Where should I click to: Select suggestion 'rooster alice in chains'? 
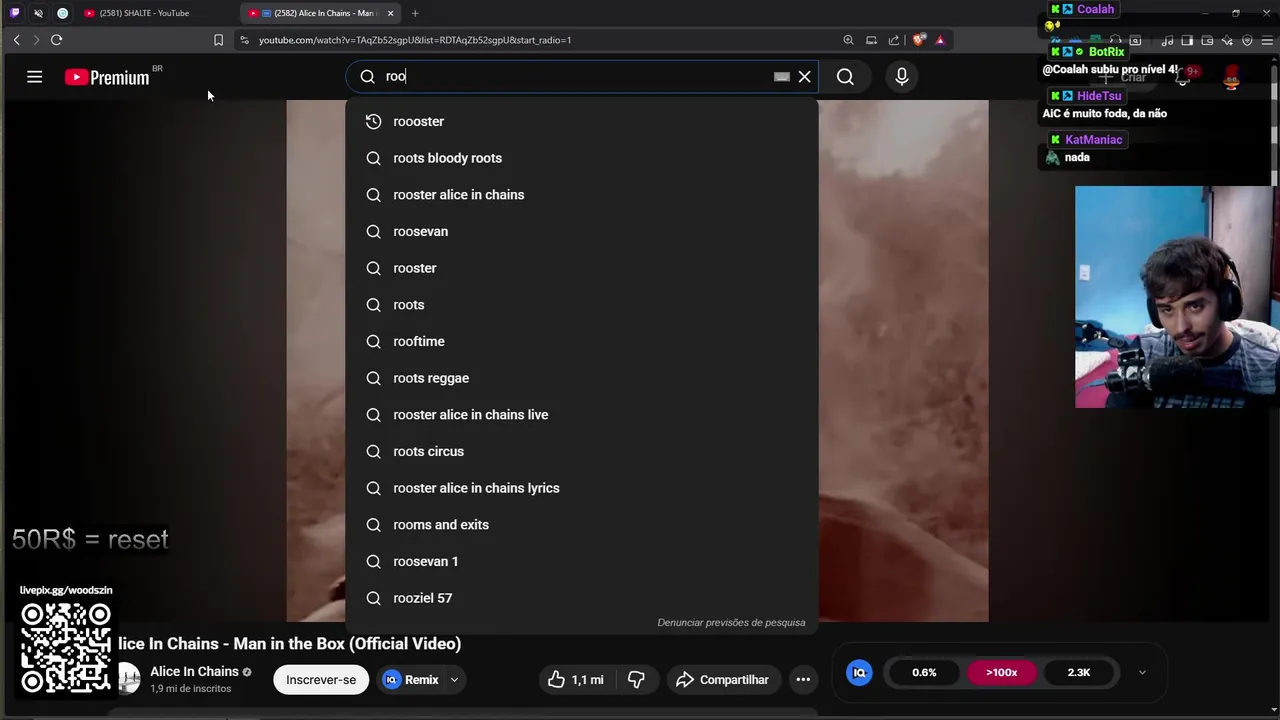pos(581,195)
